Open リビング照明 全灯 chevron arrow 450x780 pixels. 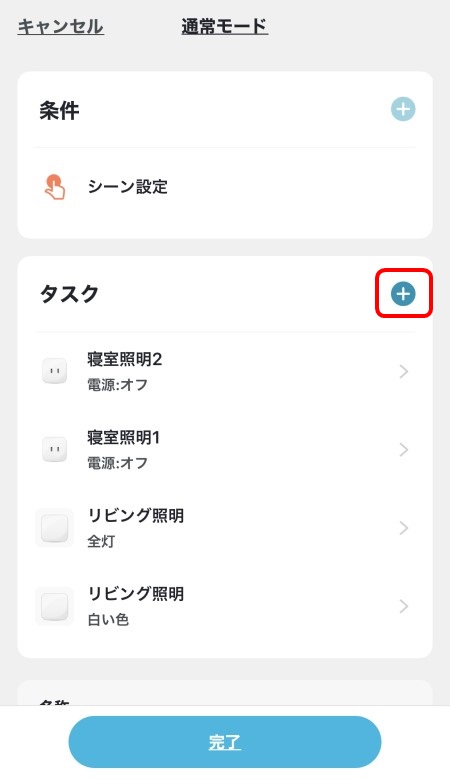coord(404,528)
